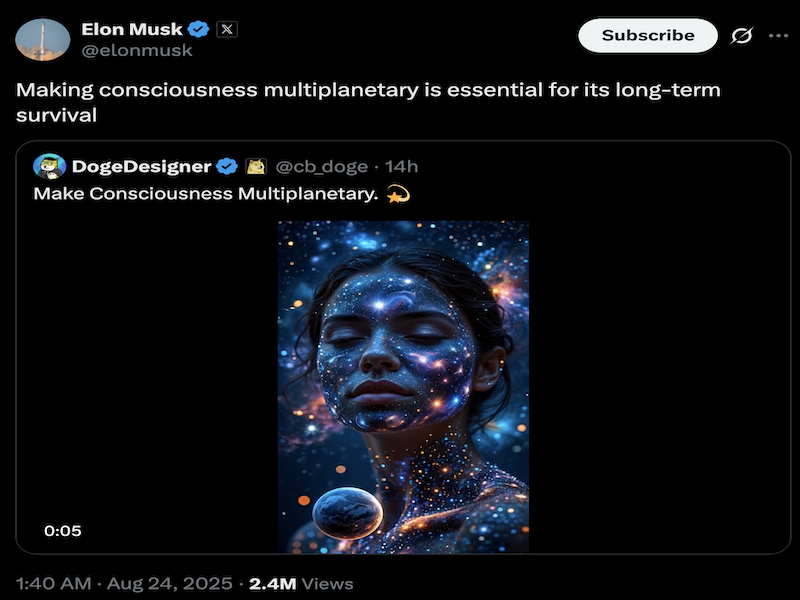800x600 pixels.
Task: Open Elon Musk's profile avatar
Action: [x=41, y=37]
